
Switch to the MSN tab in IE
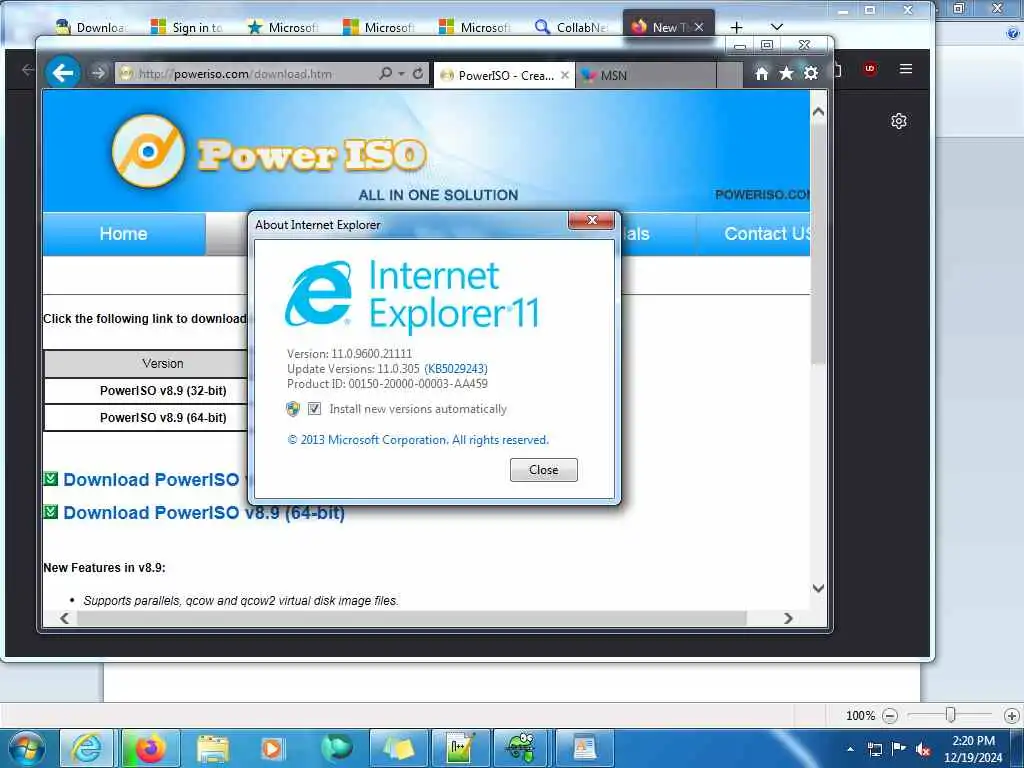pyautogui.click(x=647, y=75)
